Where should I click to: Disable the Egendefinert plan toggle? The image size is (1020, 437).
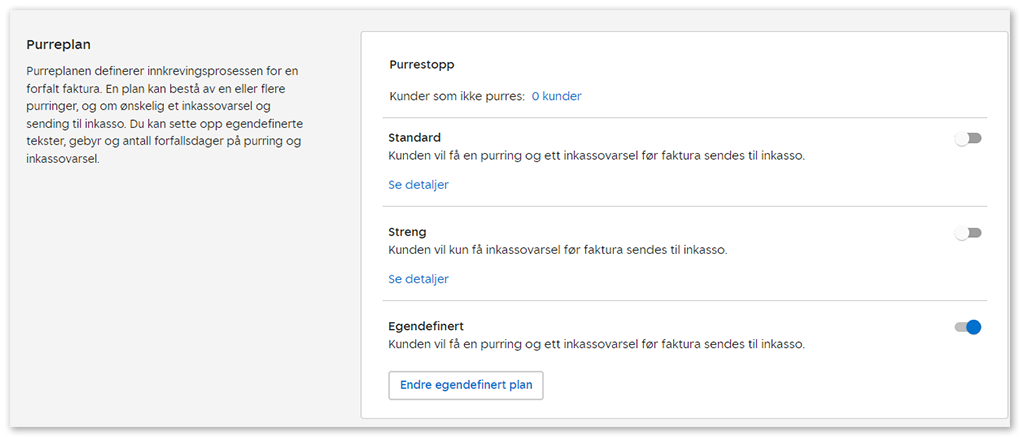968,327
